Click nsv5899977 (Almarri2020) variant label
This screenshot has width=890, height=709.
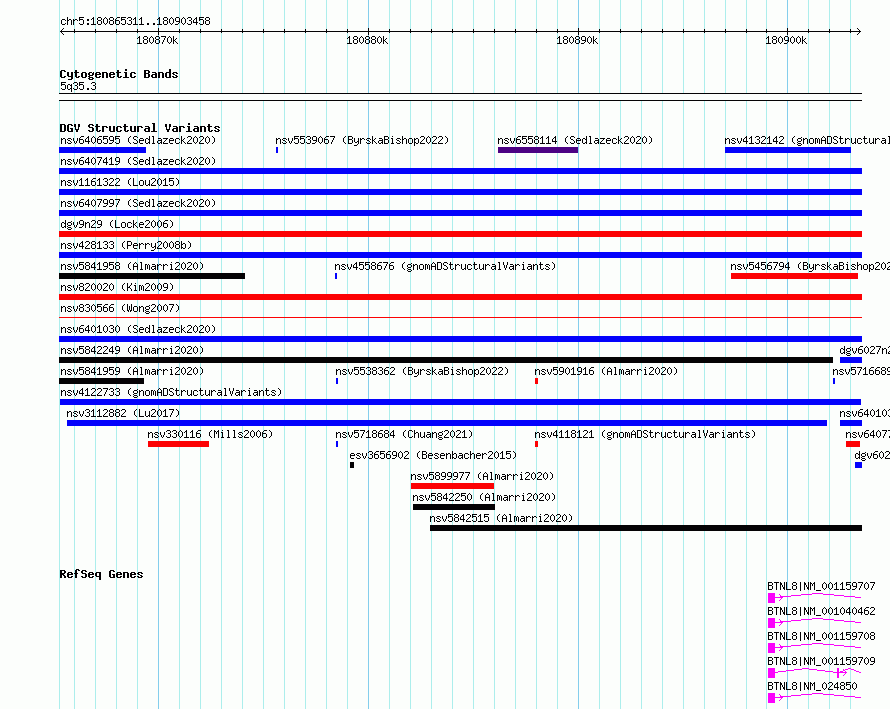pos(482,476)
